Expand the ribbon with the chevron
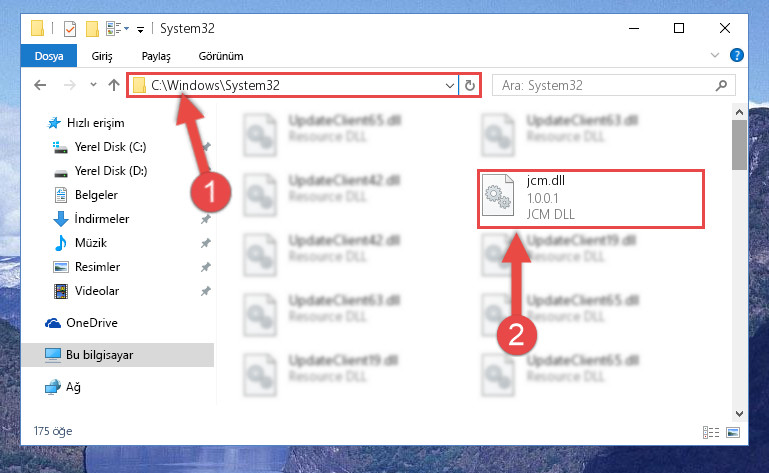769x473 pixels. coord(715,55)
